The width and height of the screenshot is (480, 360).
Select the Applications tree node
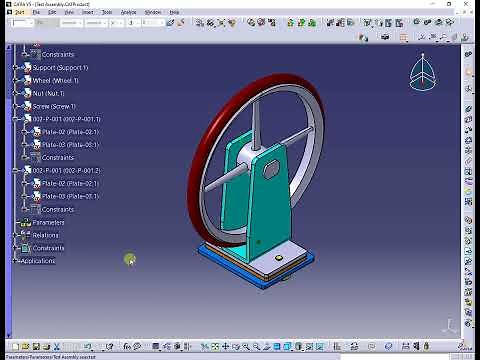point(38,261)
